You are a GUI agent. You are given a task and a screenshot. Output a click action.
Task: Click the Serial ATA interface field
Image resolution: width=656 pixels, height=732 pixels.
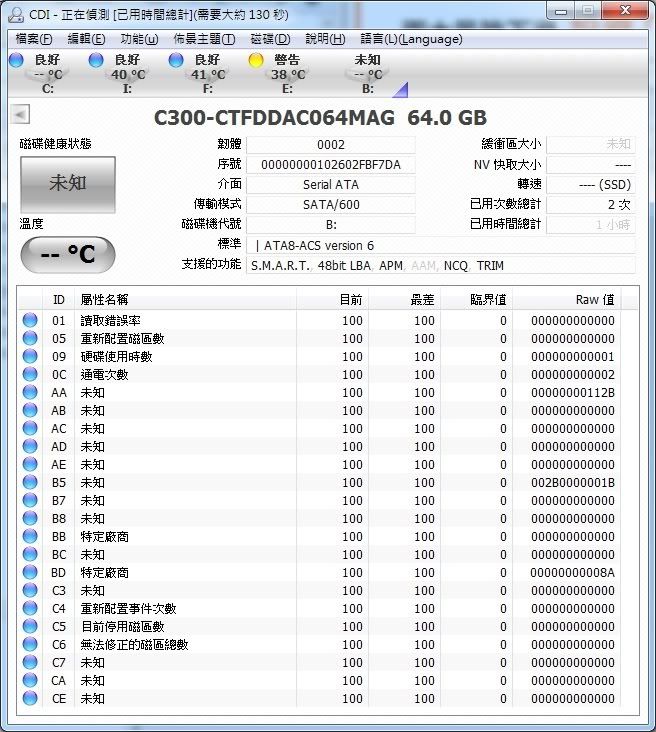(331, 185)
